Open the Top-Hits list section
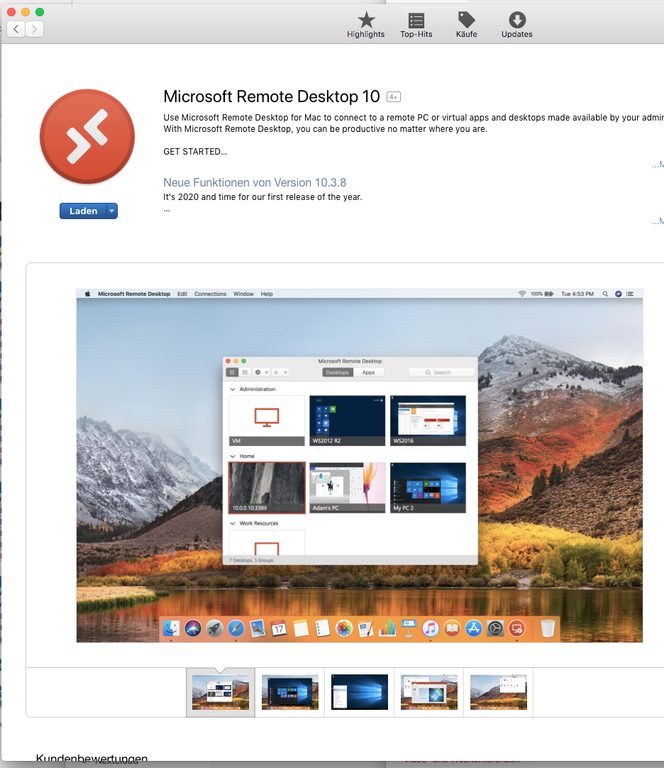664x768 pixels. point(416,25)
